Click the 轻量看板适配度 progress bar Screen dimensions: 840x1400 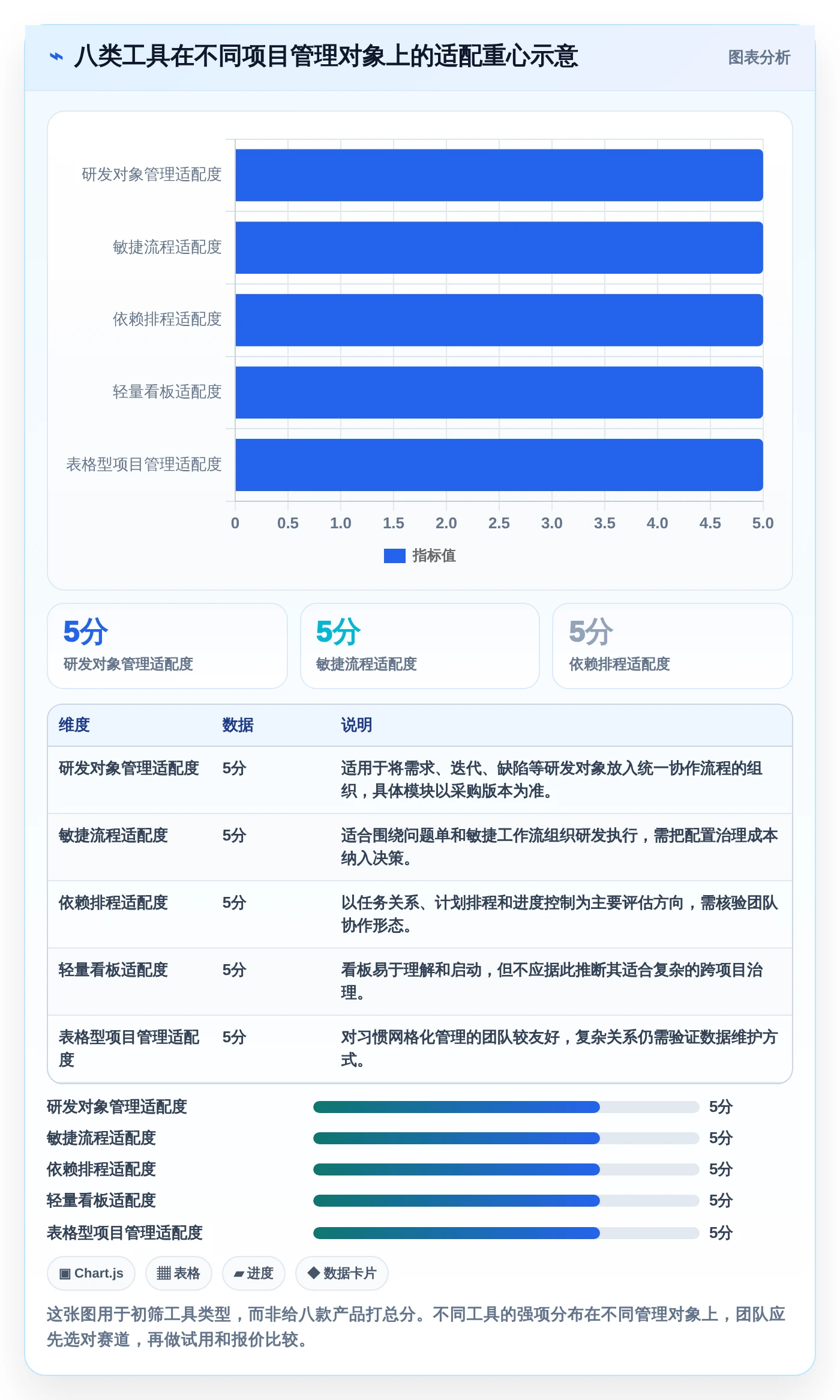click(x=506, y=1201)
